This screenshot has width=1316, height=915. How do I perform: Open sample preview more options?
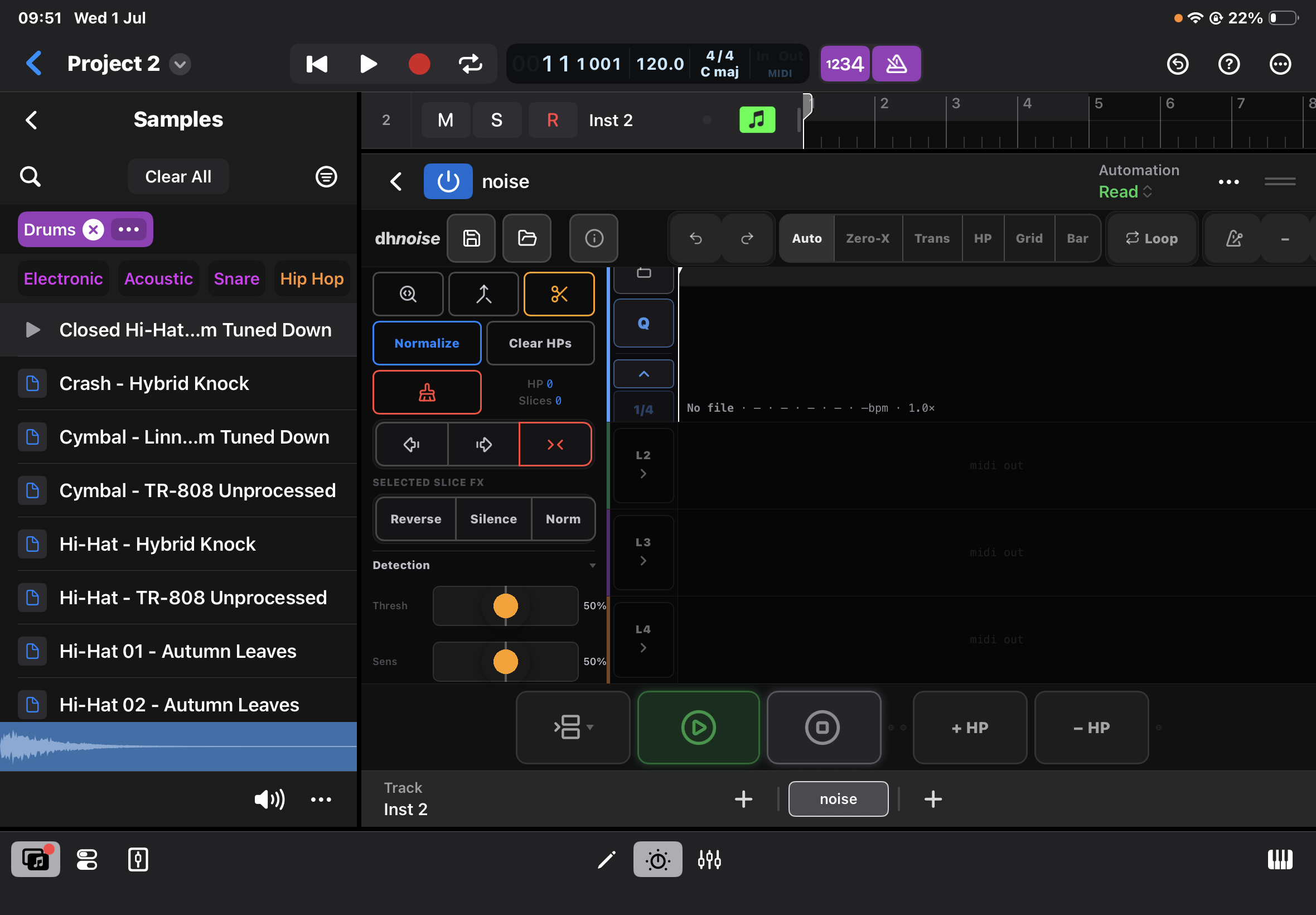pos(321,799)
